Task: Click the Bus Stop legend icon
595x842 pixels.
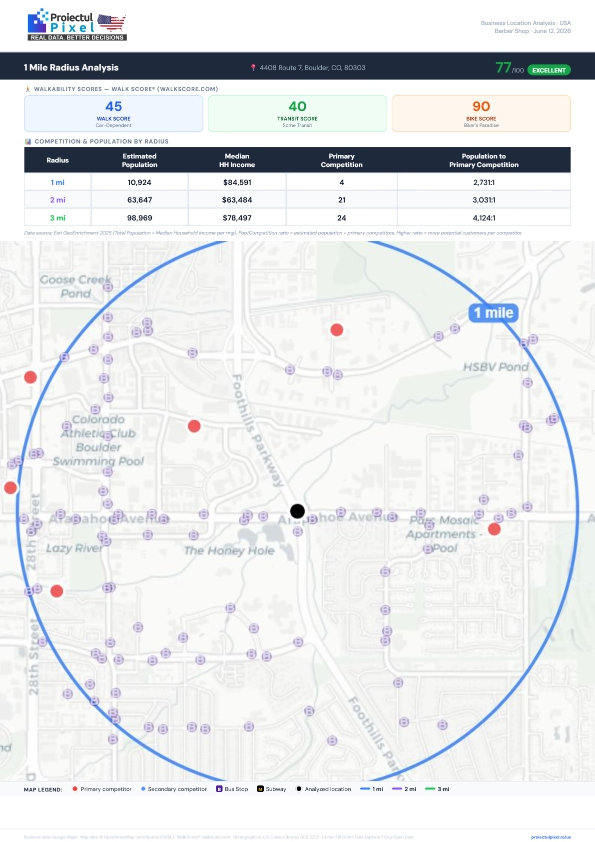Action: click(x=219, y=789)
